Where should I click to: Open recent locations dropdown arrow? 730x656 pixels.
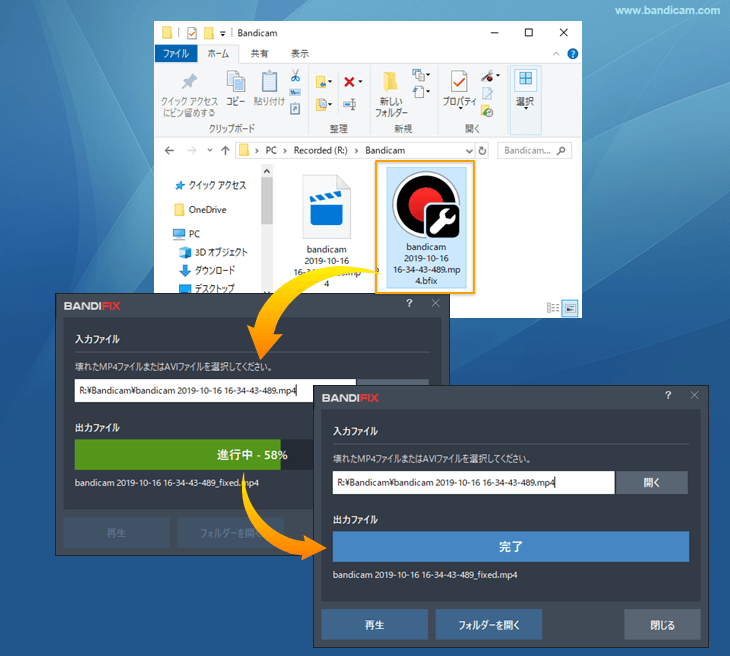(x=210, y=150)
